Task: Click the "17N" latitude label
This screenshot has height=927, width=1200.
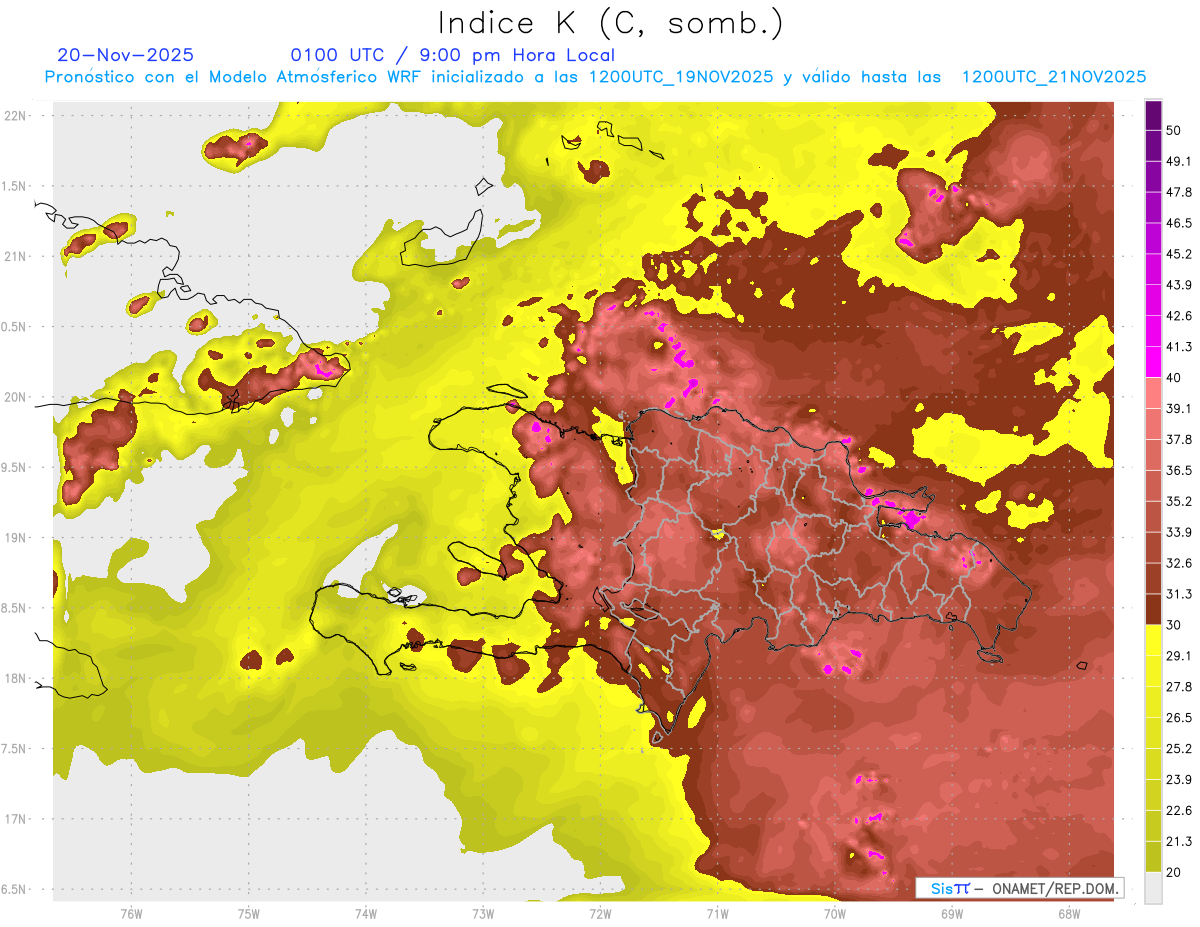Action: (15, 819)
